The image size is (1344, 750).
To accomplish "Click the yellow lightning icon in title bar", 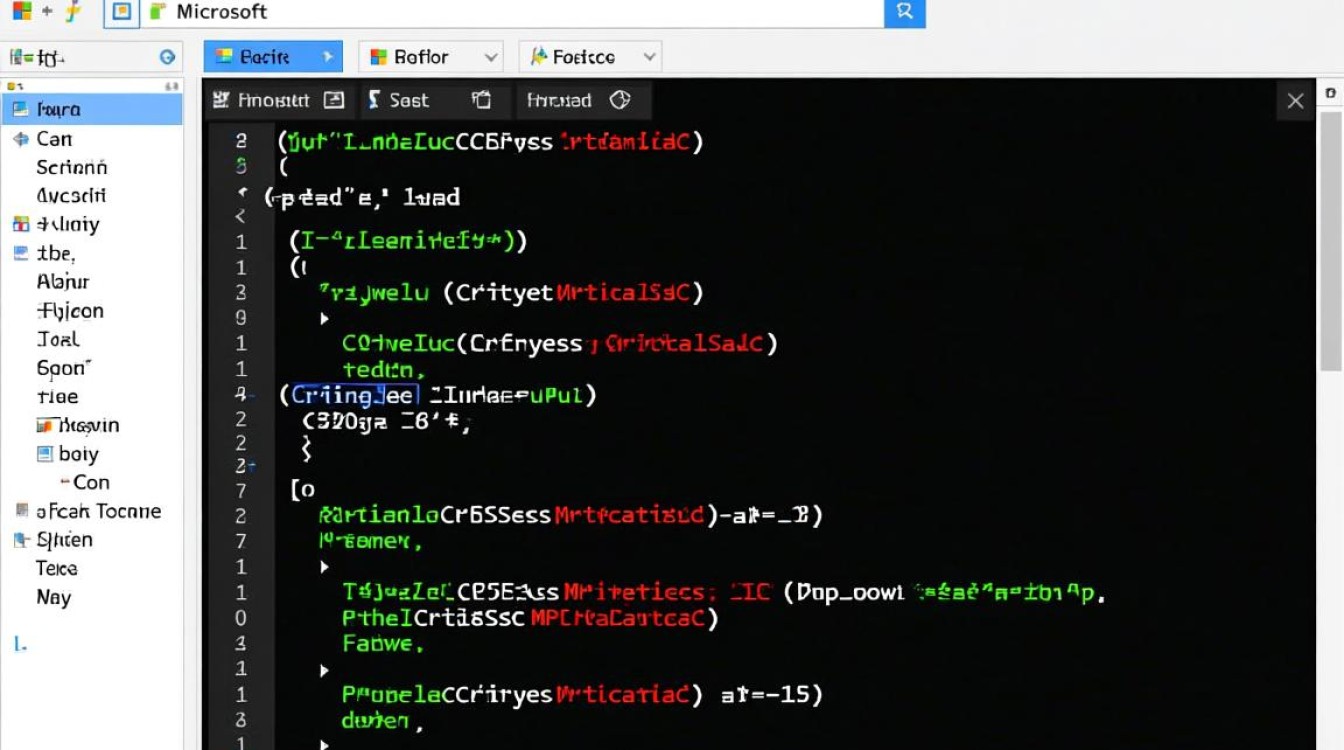I will coord(73,12).
